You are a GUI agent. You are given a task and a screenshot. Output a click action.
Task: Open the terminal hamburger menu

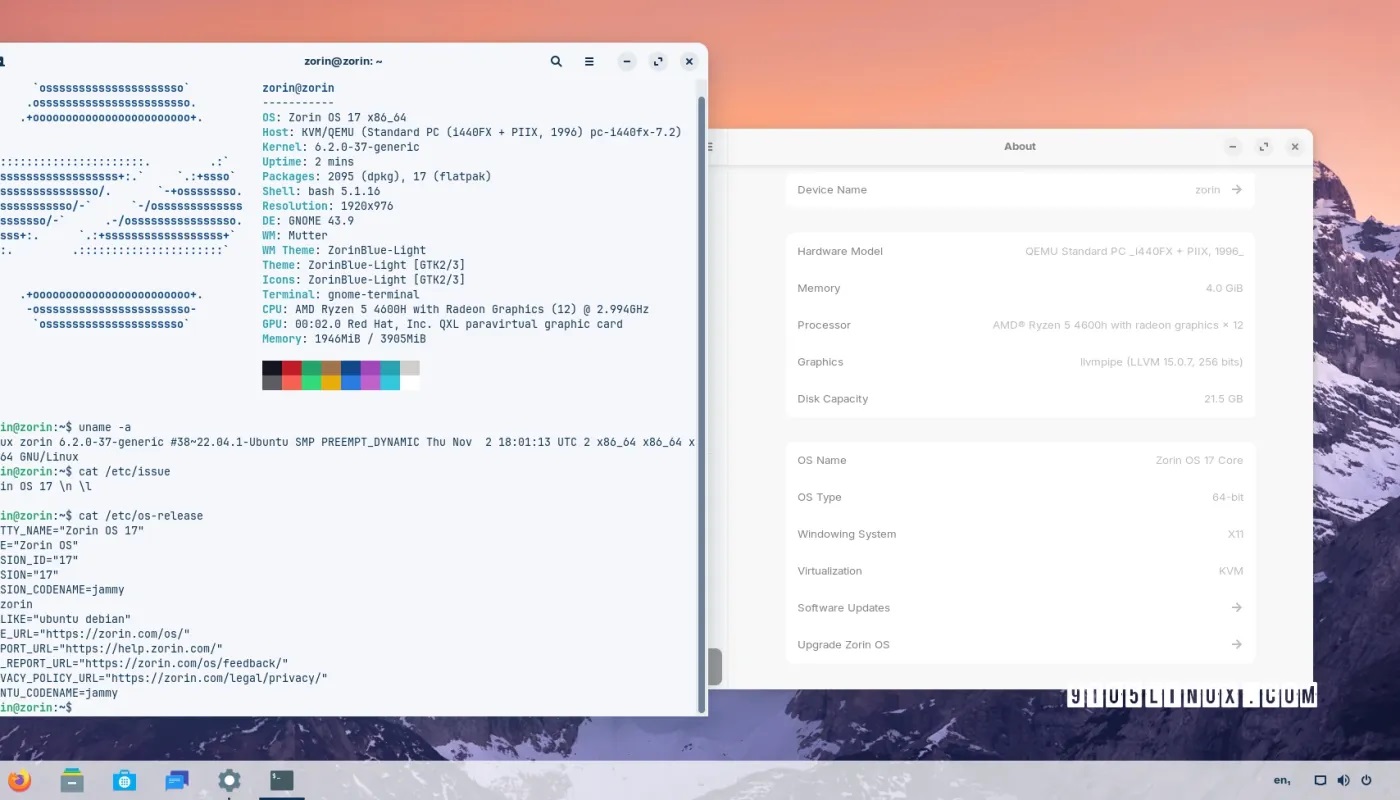589,61
